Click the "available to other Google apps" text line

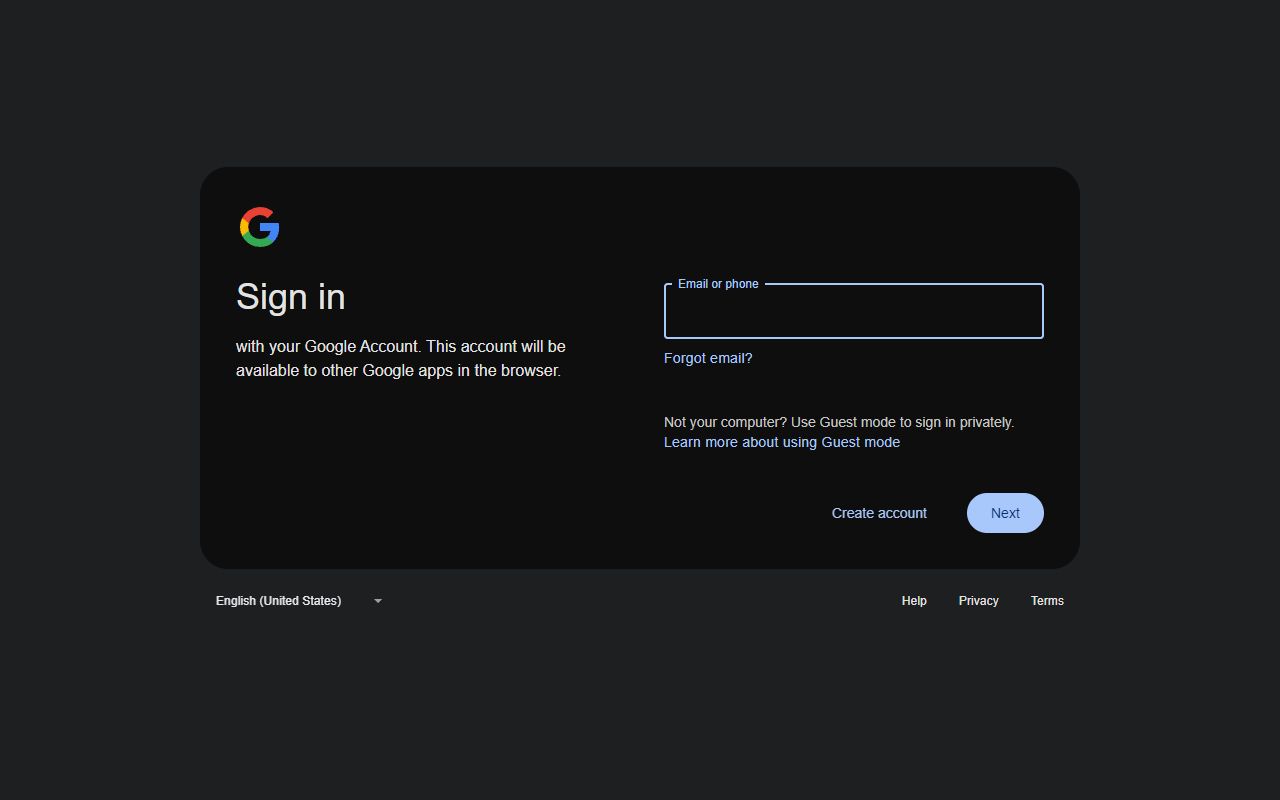click(398, 370)
